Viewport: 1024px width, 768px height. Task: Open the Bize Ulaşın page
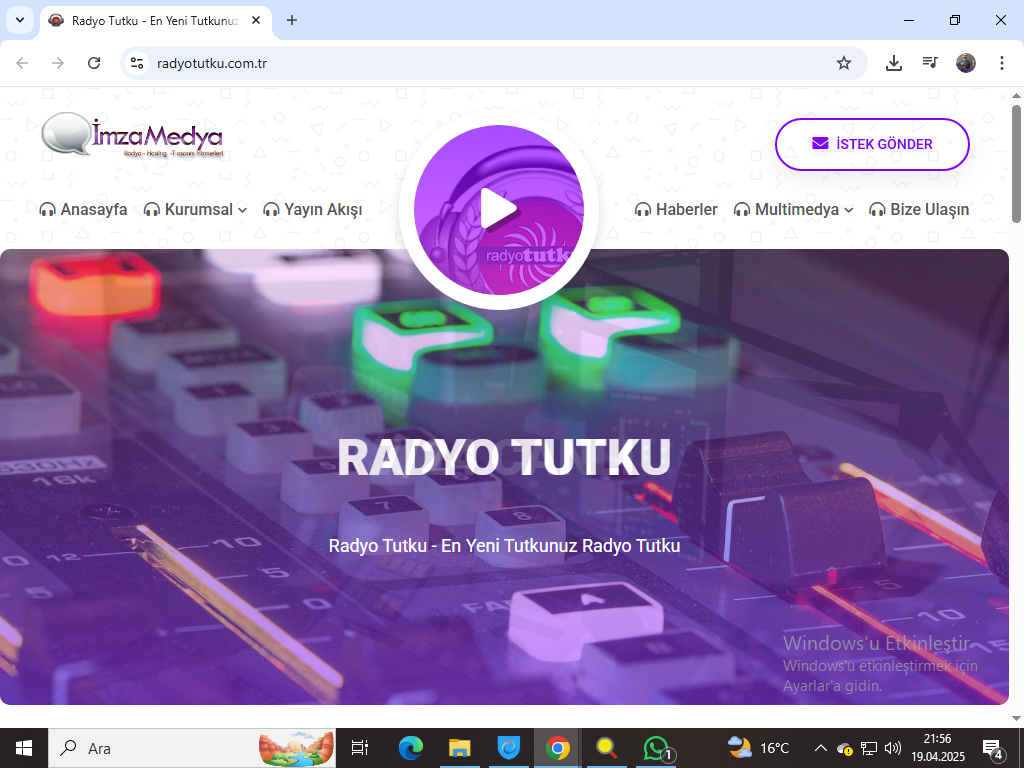click(919, 210)
